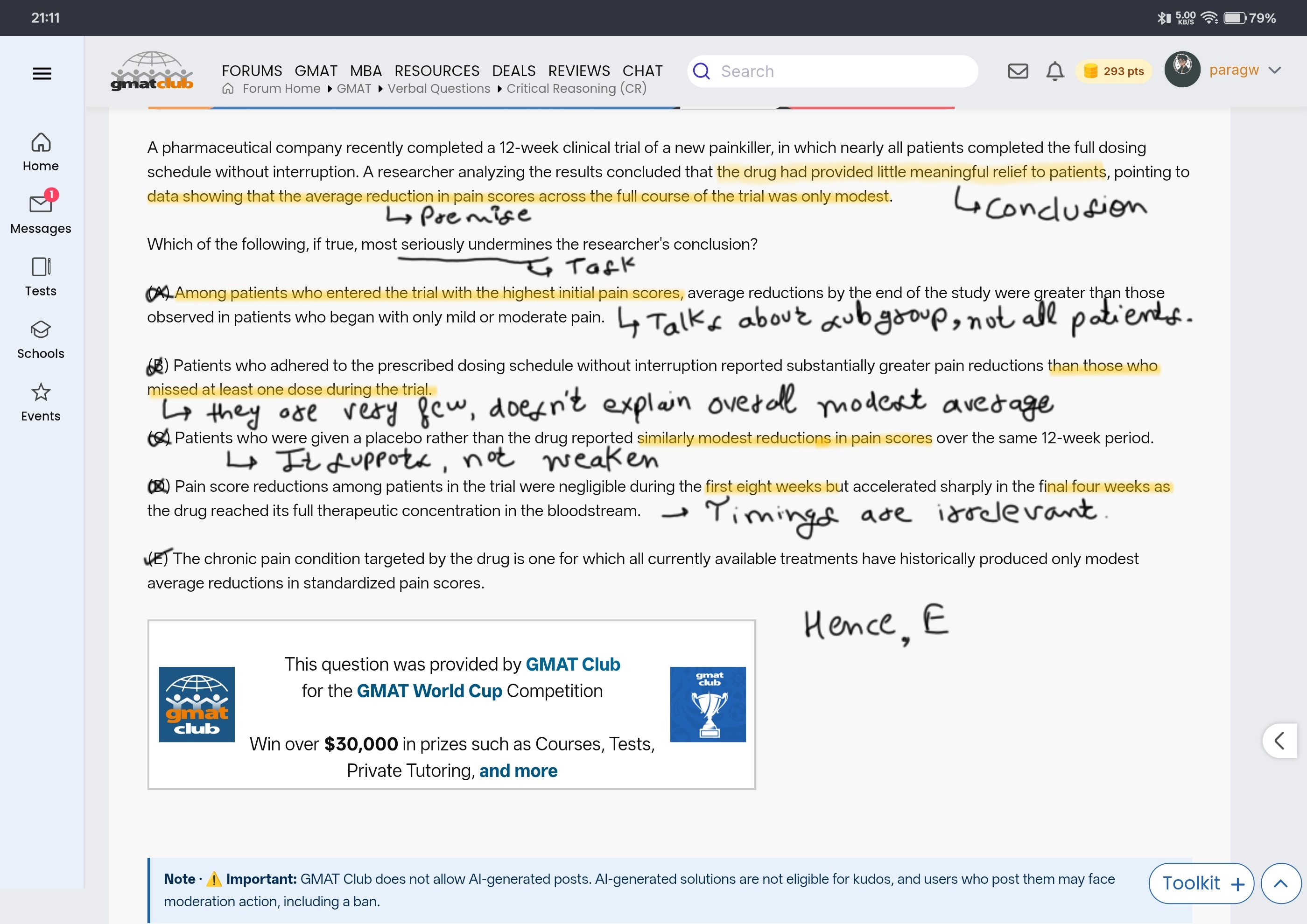Viewport: 1307px width, 924px height.
Task: Click the paragw profile avatar
Action: 1182,70
